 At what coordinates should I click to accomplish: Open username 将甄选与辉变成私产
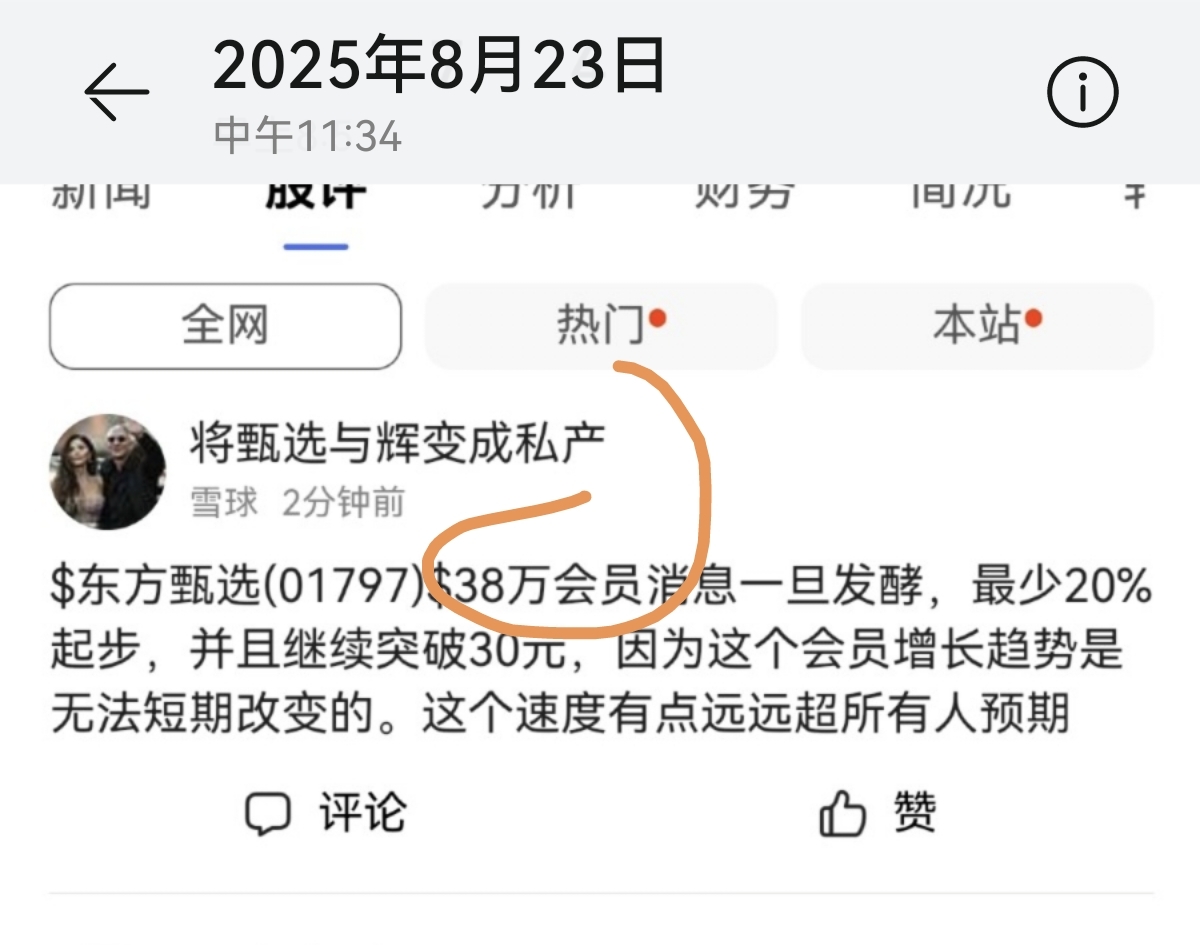click(398, 444)
